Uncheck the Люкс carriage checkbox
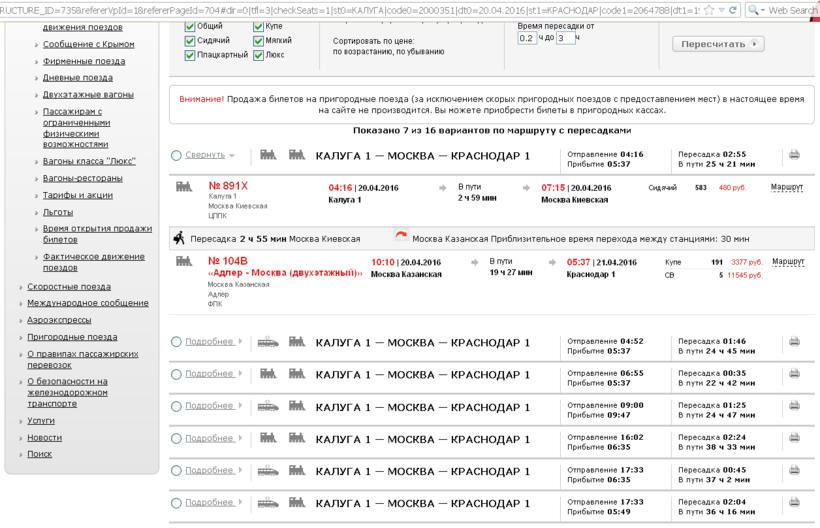The image size is (820, 528). pyautogui.click(x=259, y=55)
